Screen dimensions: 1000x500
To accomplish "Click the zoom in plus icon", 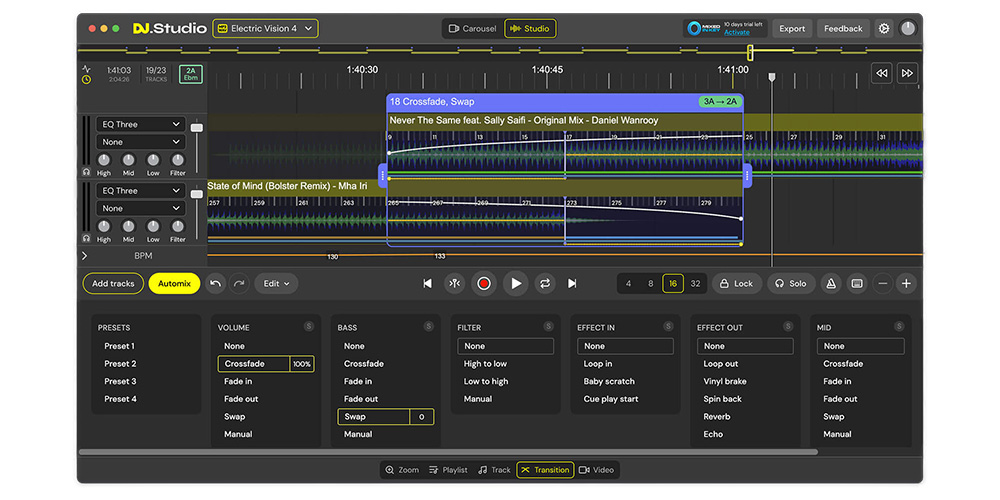I will (906, 284).
